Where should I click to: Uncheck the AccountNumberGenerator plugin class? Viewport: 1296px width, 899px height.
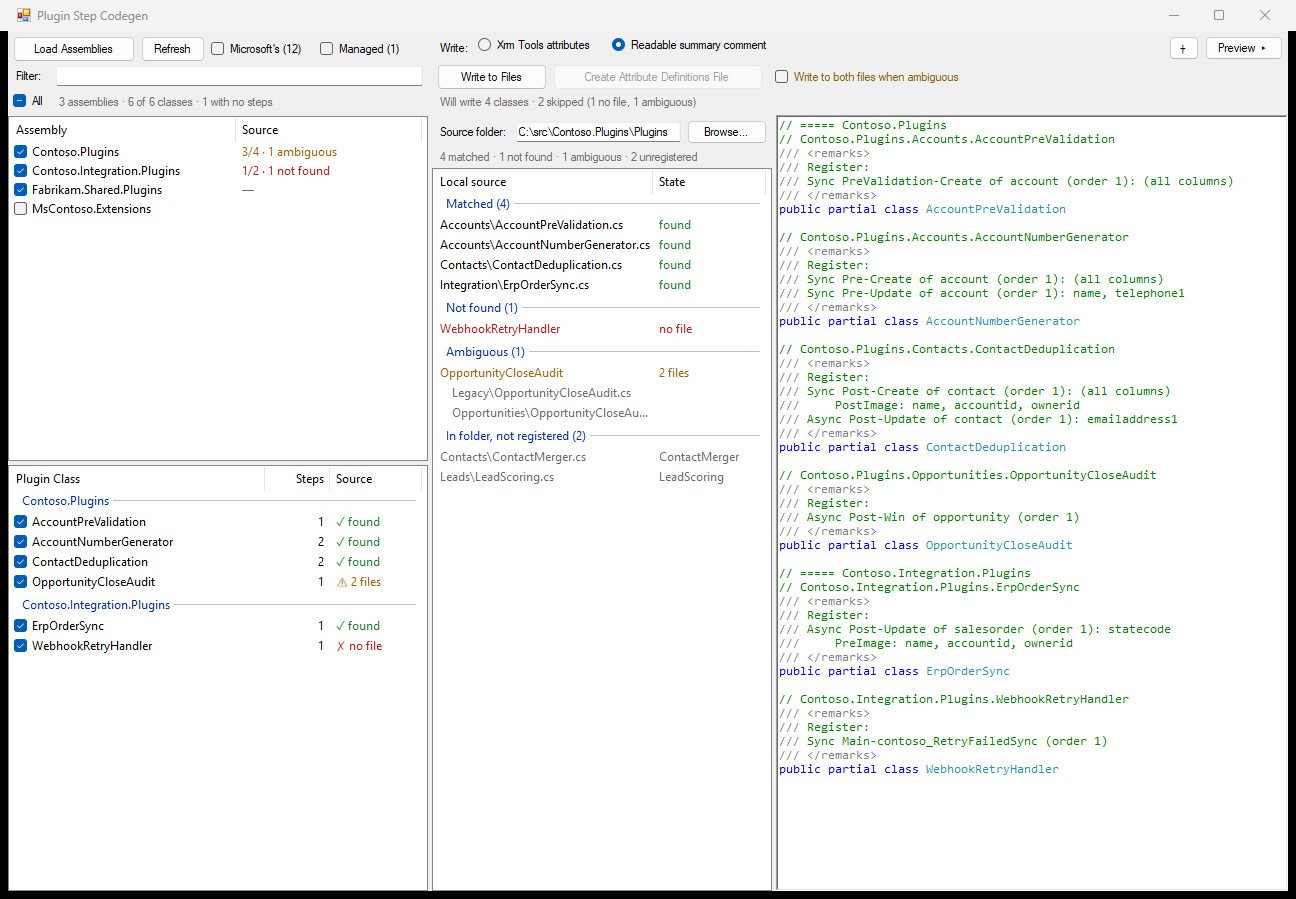click(21, 542)
